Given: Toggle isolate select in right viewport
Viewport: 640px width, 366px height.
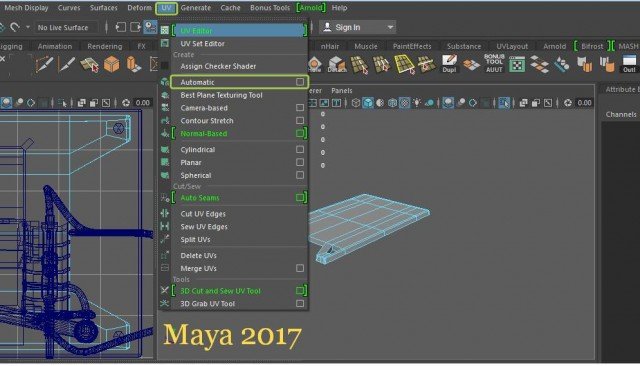Looking at the screenshot, I should point(504,103).
